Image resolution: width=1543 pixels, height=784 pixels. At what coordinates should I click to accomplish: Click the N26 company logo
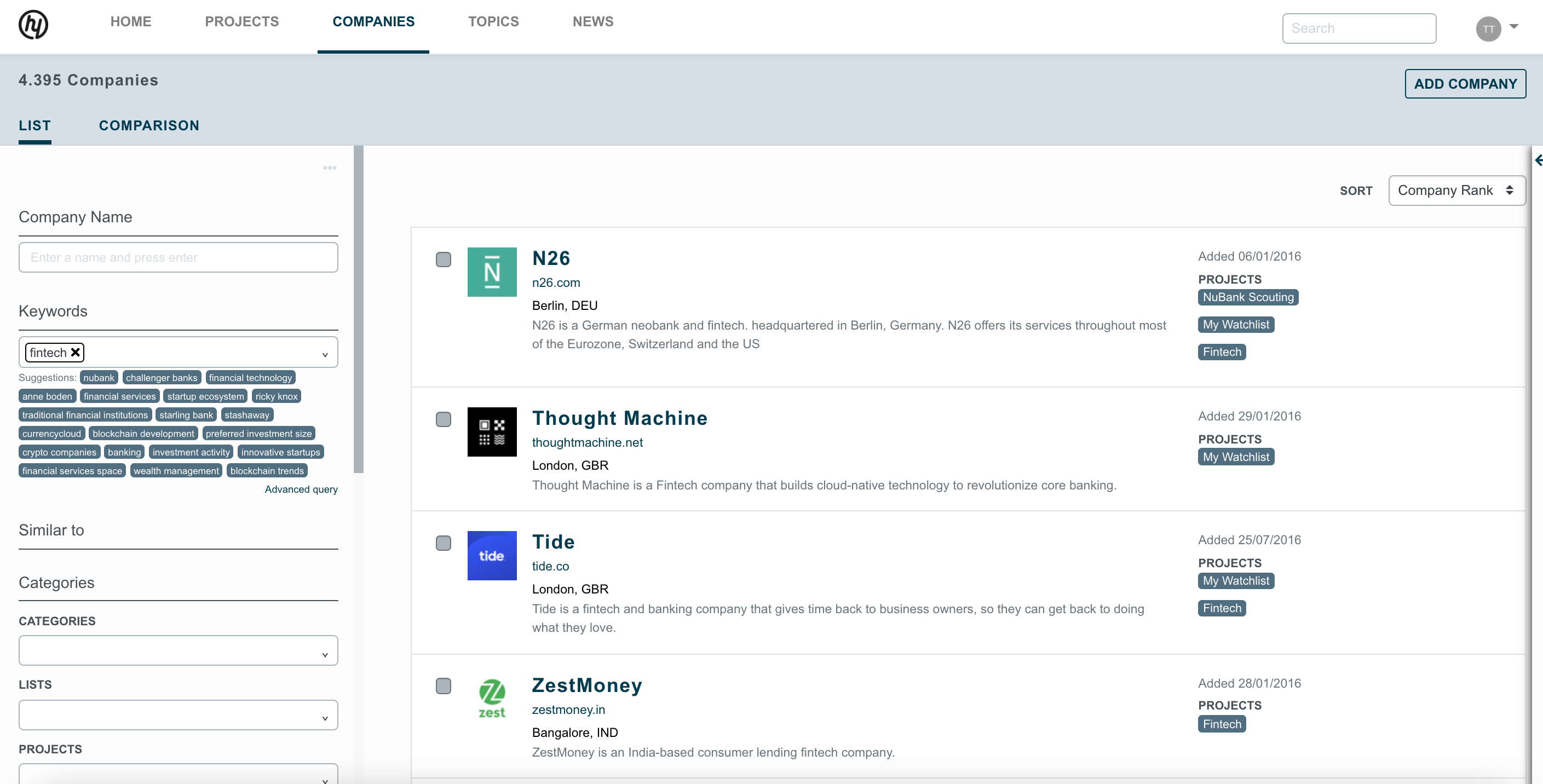(492, 272)
